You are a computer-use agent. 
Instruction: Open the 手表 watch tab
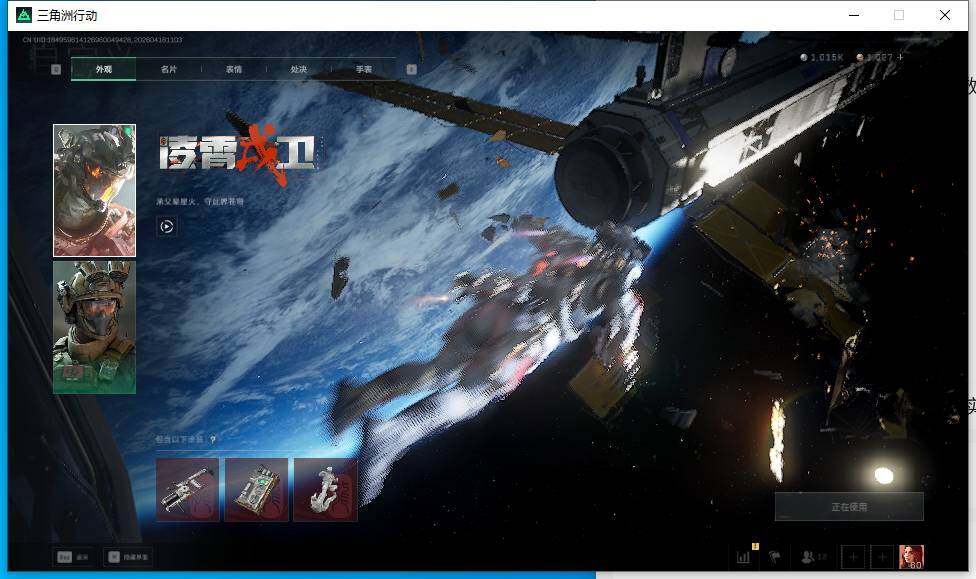tap(364, 69)
